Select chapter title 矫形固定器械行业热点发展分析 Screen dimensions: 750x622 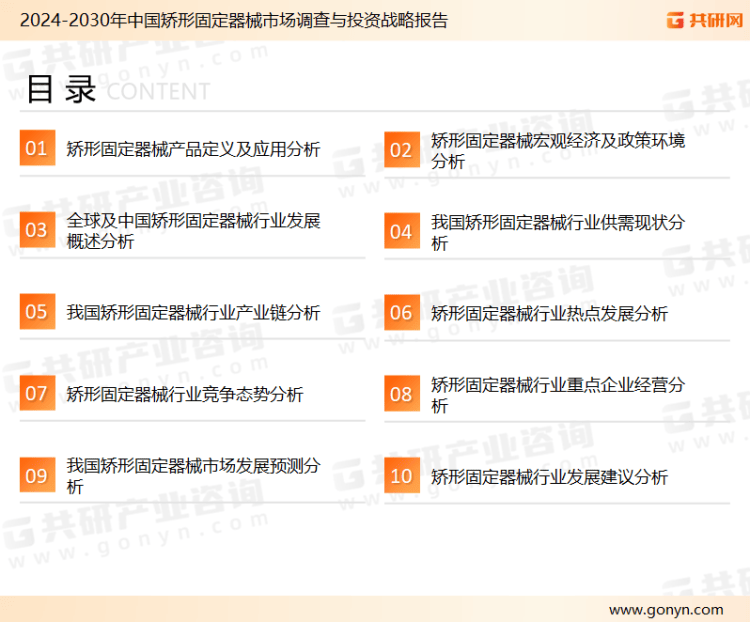coord(549,313)
